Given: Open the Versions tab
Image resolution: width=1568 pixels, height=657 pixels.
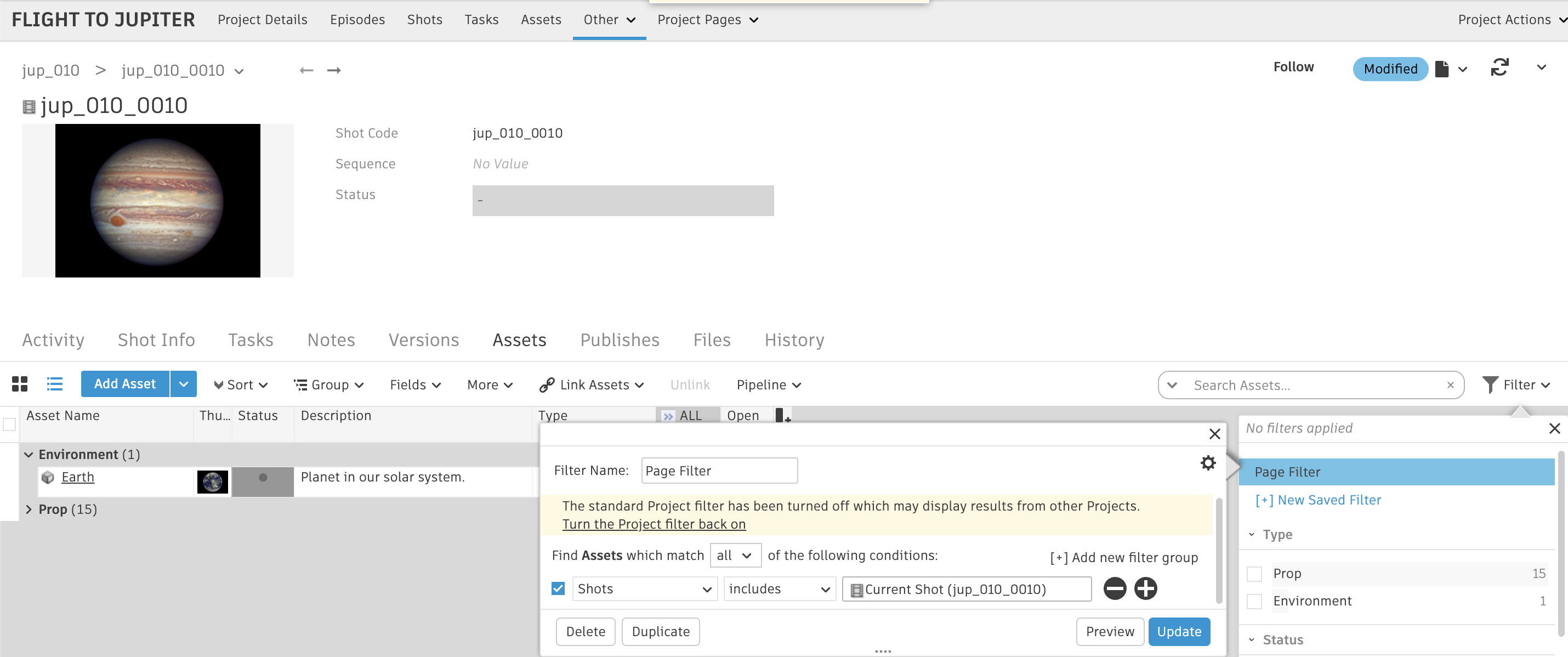Looking at the screenshot, I should pos(424,340).
